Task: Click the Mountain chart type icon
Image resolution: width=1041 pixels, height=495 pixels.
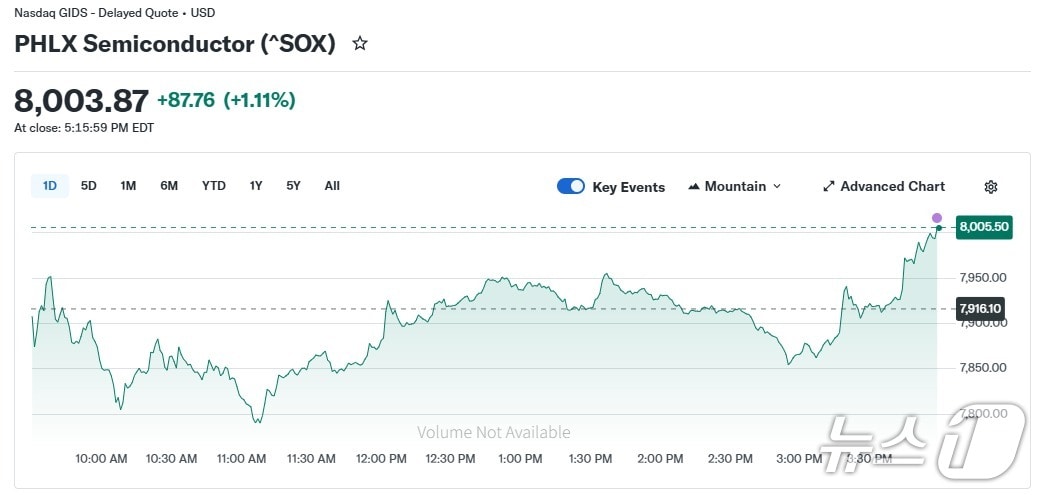Action: [693, 187]
